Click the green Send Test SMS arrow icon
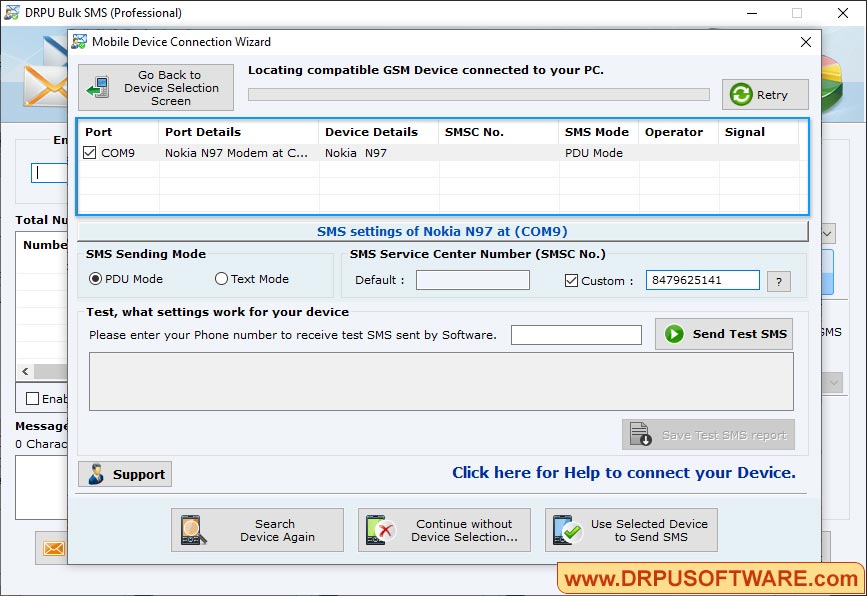 pyautogui.click(x=671, y=334)
